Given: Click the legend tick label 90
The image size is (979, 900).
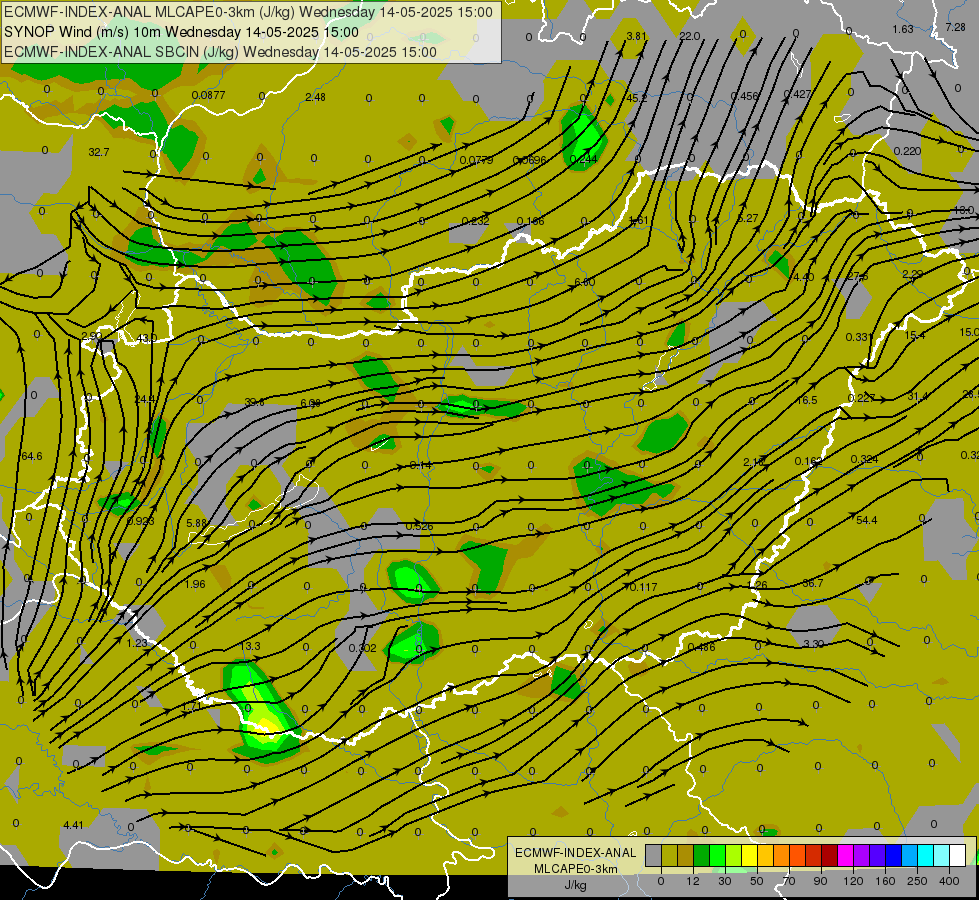Looking at the screenshot, I should pos(820,881).
